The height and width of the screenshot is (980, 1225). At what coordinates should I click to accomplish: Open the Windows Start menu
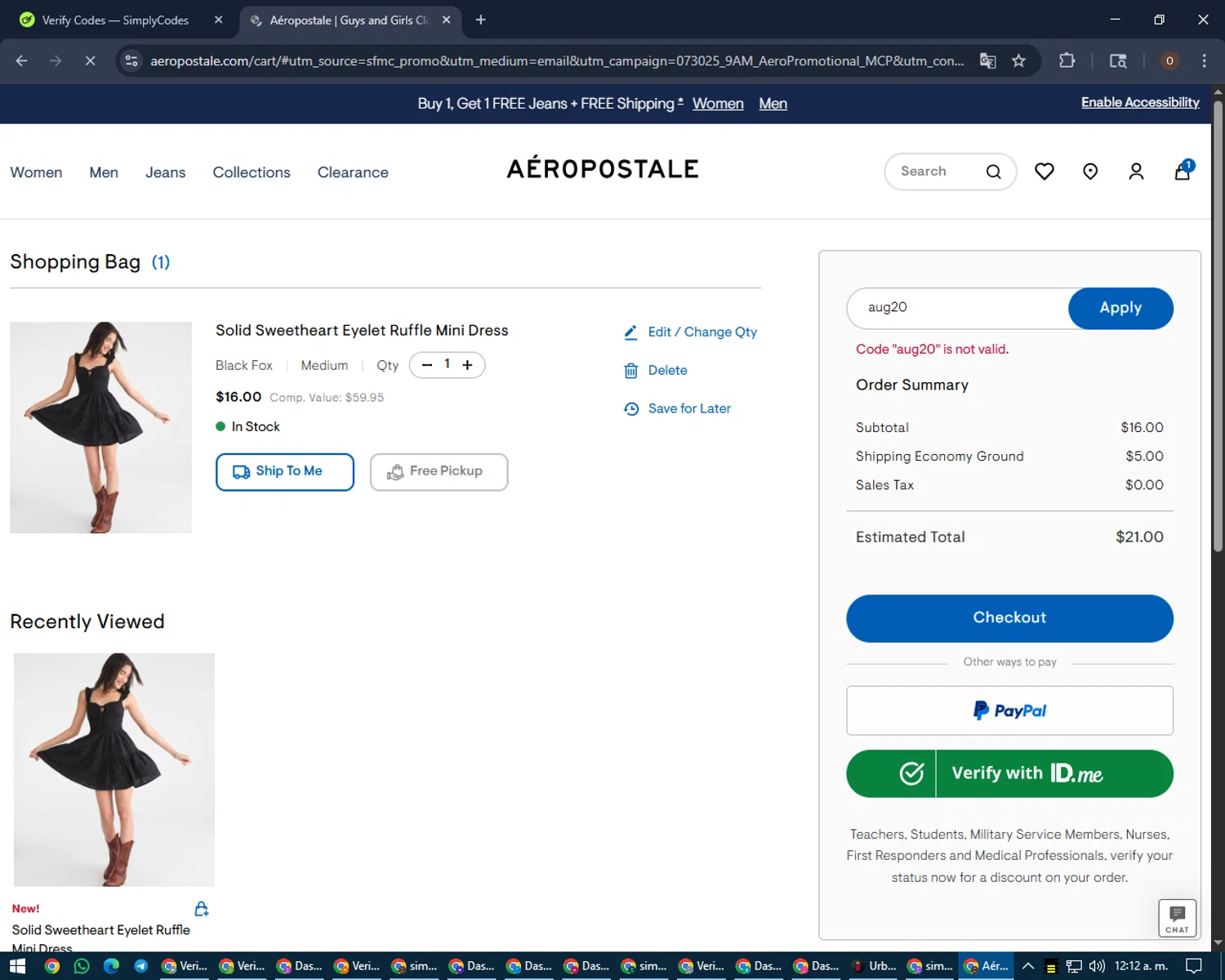[17, 966]
